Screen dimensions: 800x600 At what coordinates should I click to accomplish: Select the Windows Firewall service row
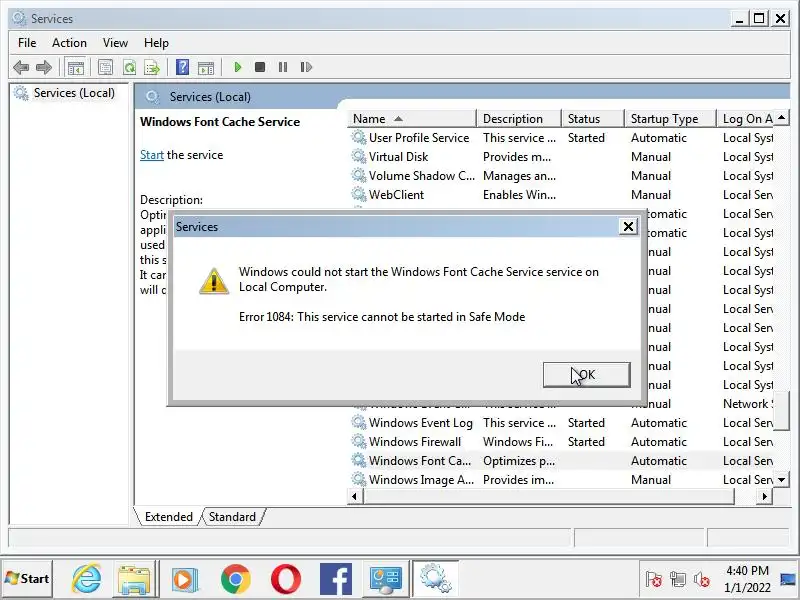561,441
